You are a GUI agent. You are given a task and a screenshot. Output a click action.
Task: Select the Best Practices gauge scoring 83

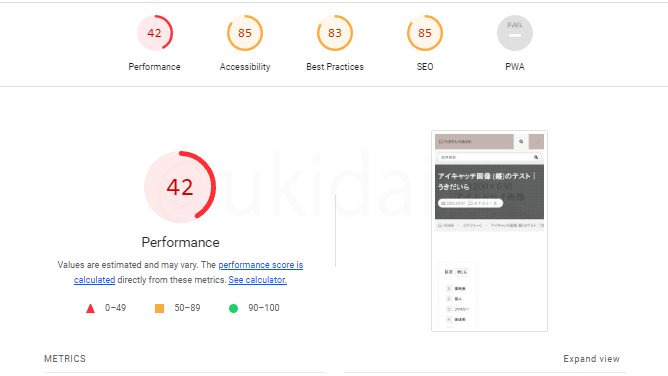click(335, 33)
